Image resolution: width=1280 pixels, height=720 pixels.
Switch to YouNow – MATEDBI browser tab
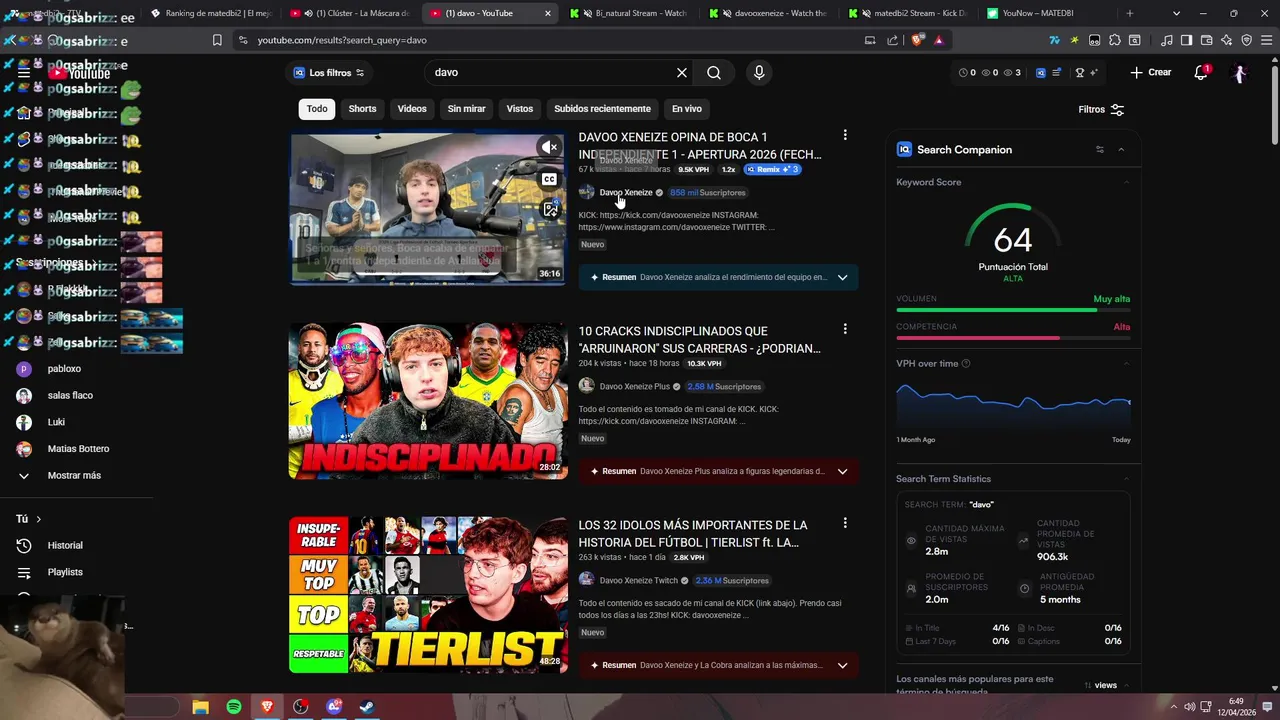[1045, 13]
